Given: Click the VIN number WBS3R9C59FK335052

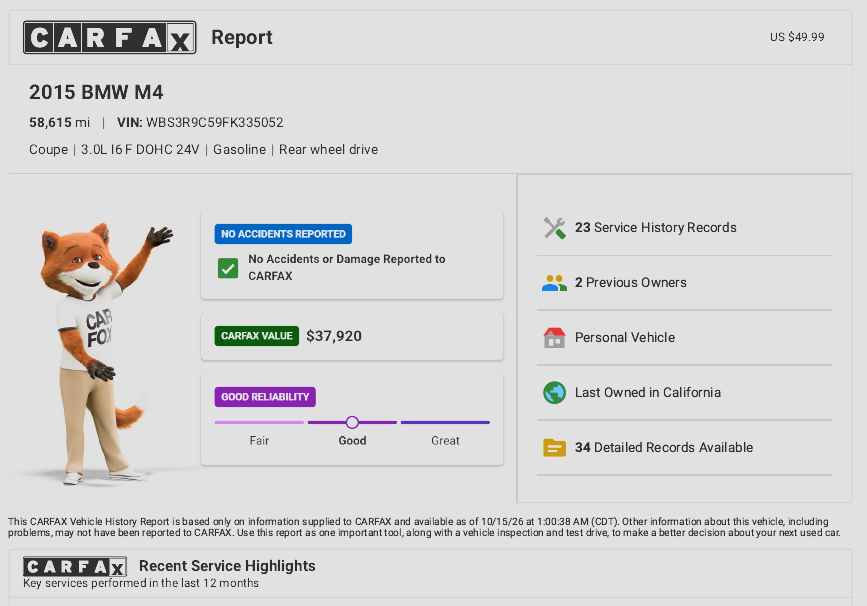Looking at the screenshot, I should pos(215,122).
